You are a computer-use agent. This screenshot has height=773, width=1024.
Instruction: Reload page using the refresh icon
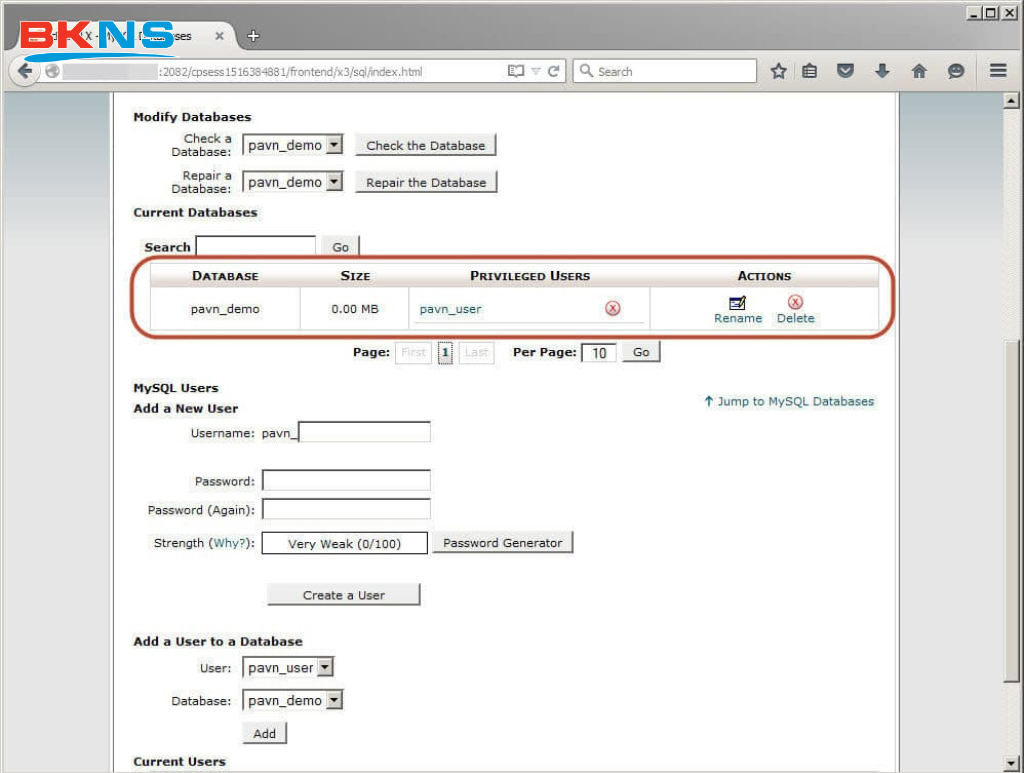[553, 71]
